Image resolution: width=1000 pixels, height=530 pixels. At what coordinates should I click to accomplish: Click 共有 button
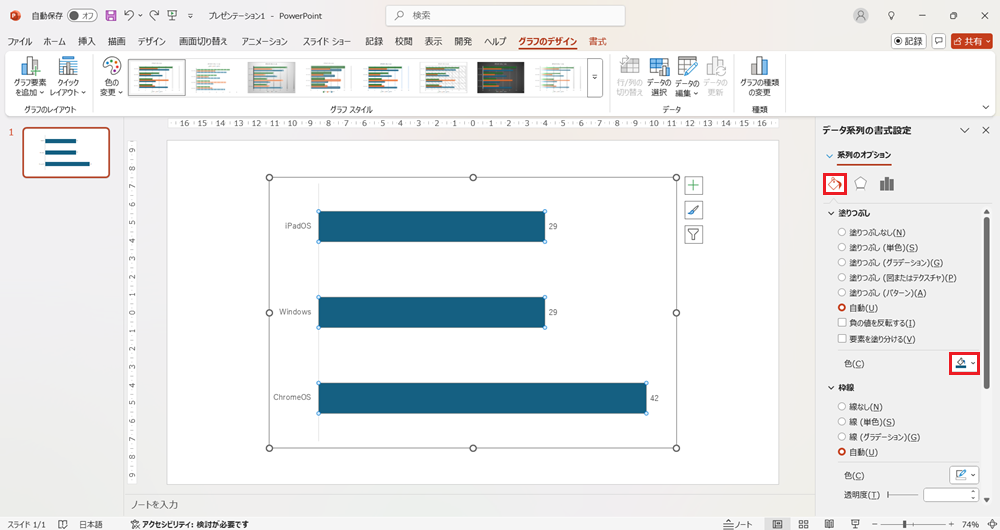(x=971, y=41)
